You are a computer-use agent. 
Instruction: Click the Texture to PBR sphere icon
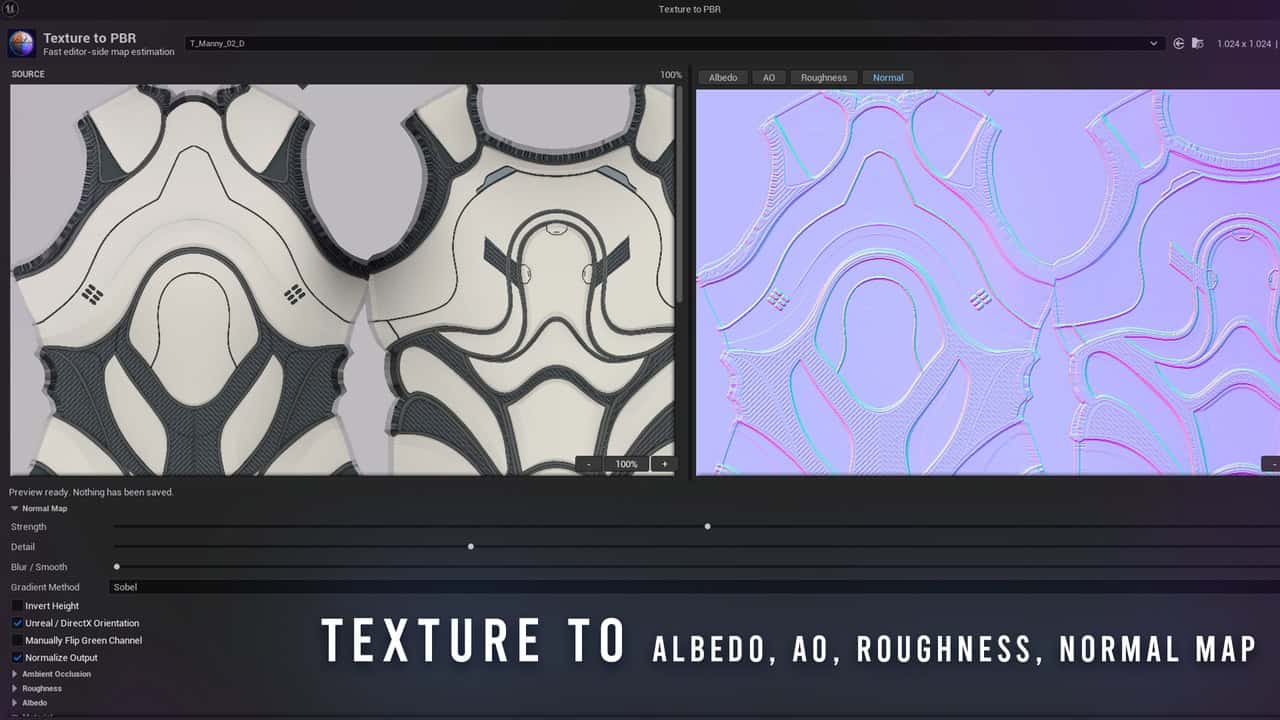[22, 44]
